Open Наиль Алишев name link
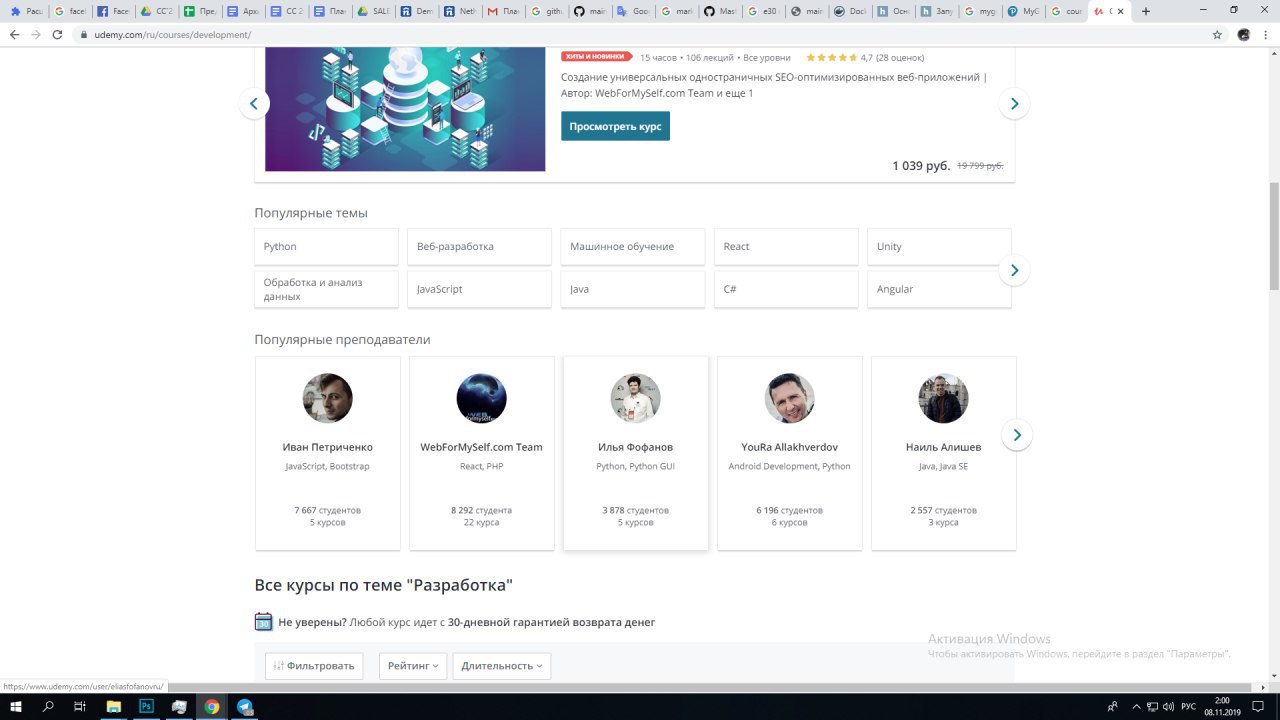This screenshot has width=1280, height=720. pyautogui.click(x=944, y=447)
